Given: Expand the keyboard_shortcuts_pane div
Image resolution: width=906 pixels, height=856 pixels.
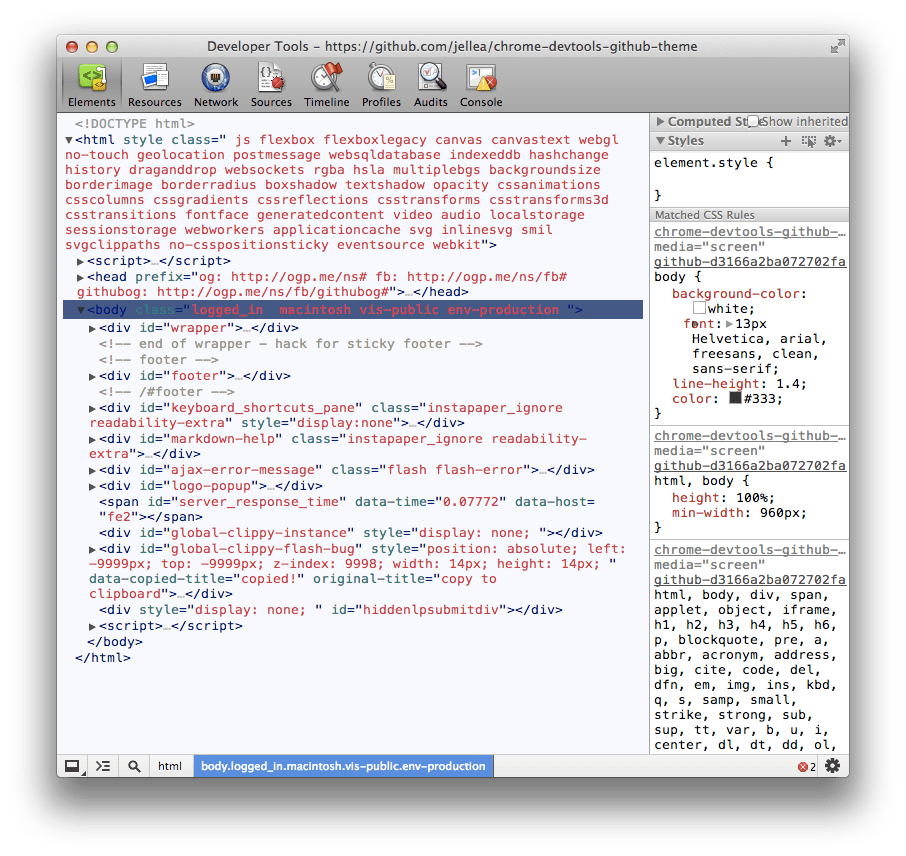Looking at the screenshot, I should click(92, 409).
